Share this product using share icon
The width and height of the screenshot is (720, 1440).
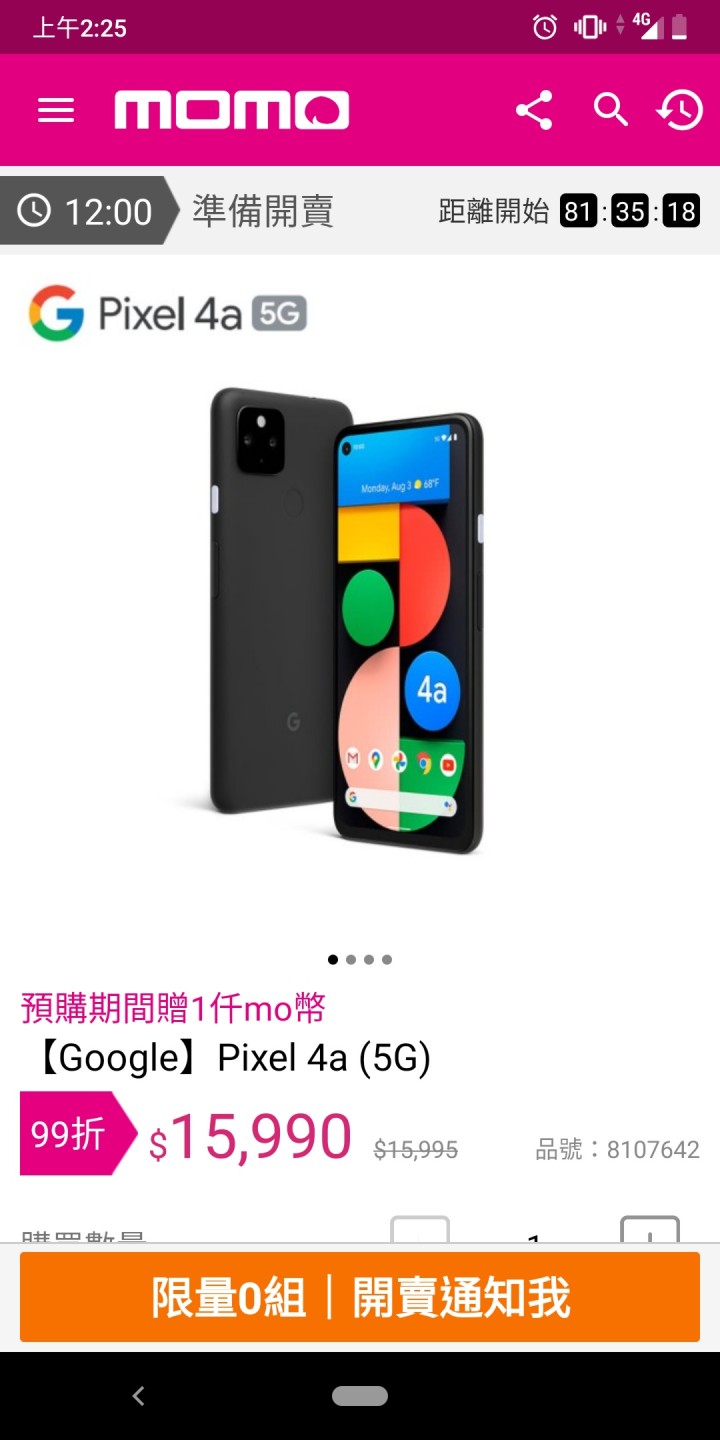(x=534, y=110)
